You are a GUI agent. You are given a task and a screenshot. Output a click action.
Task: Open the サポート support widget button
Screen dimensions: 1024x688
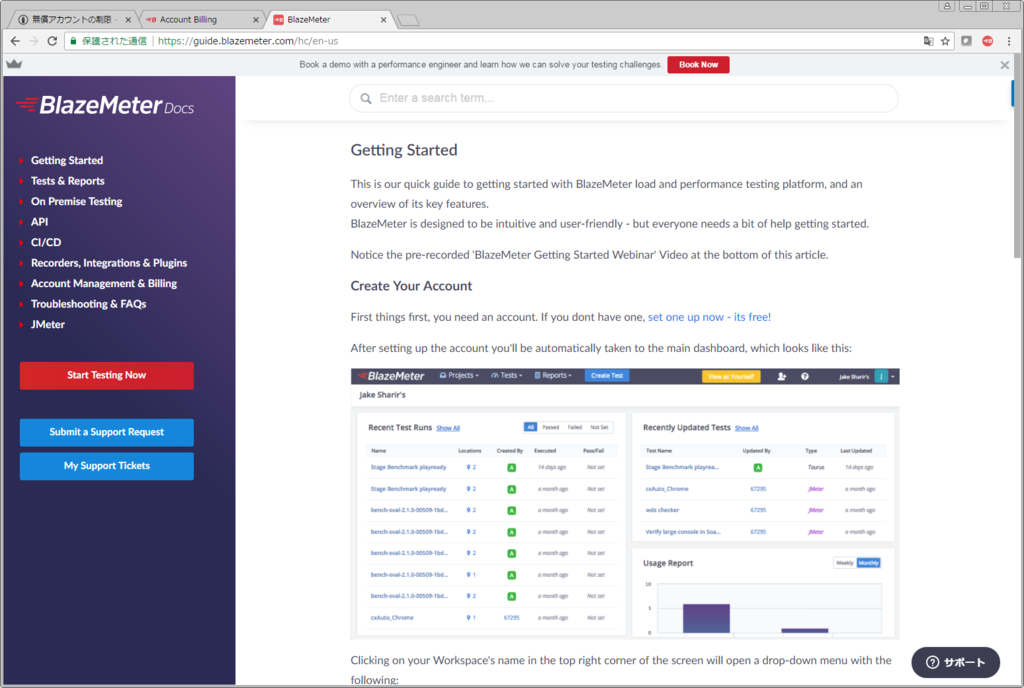point(955,663)
